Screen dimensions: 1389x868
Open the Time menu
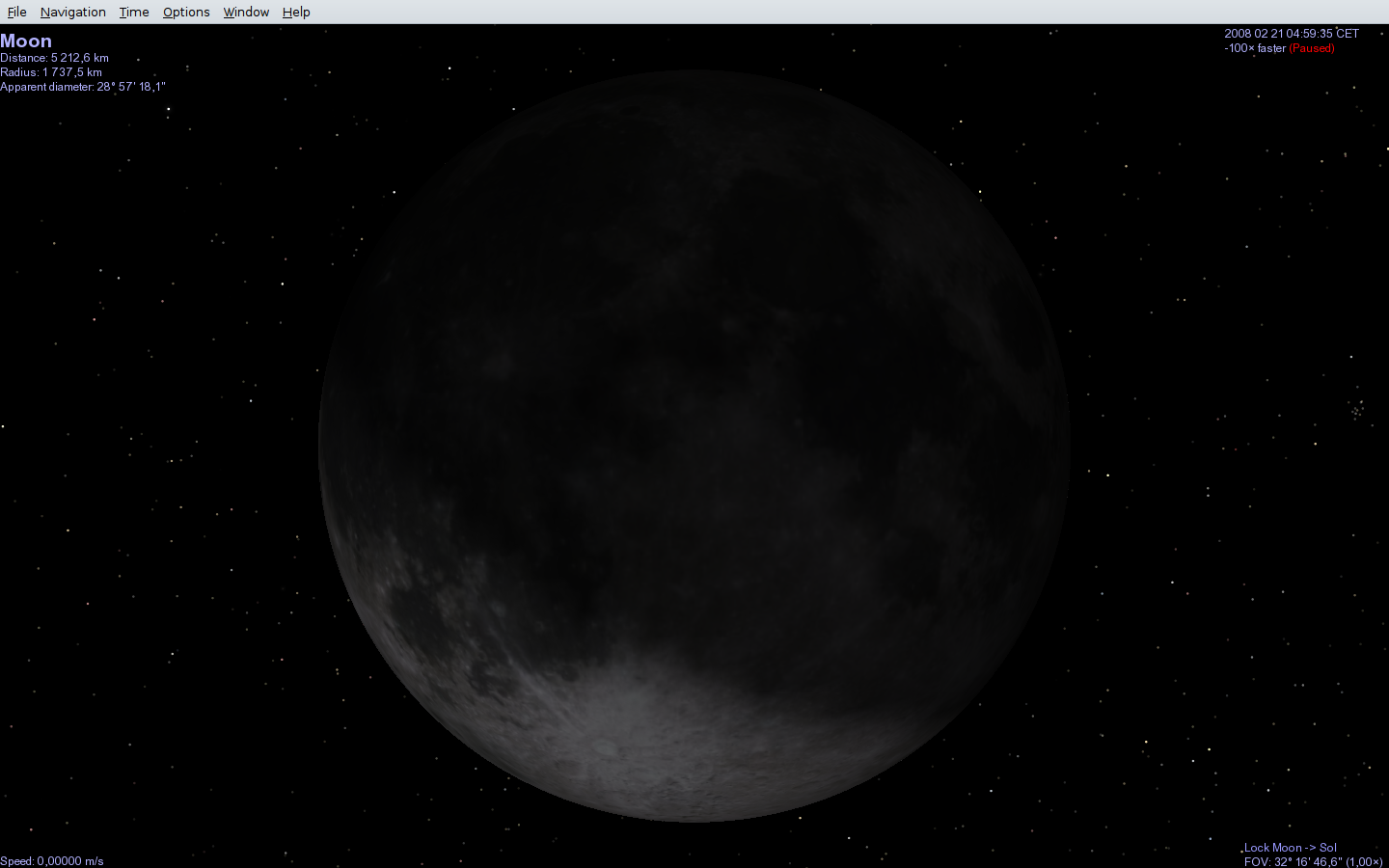pos(134,12)
